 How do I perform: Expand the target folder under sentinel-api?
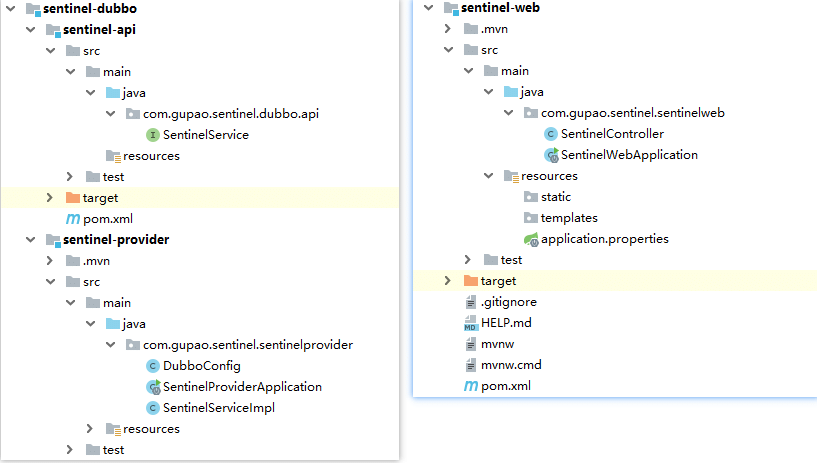click(x=50, y=198)
